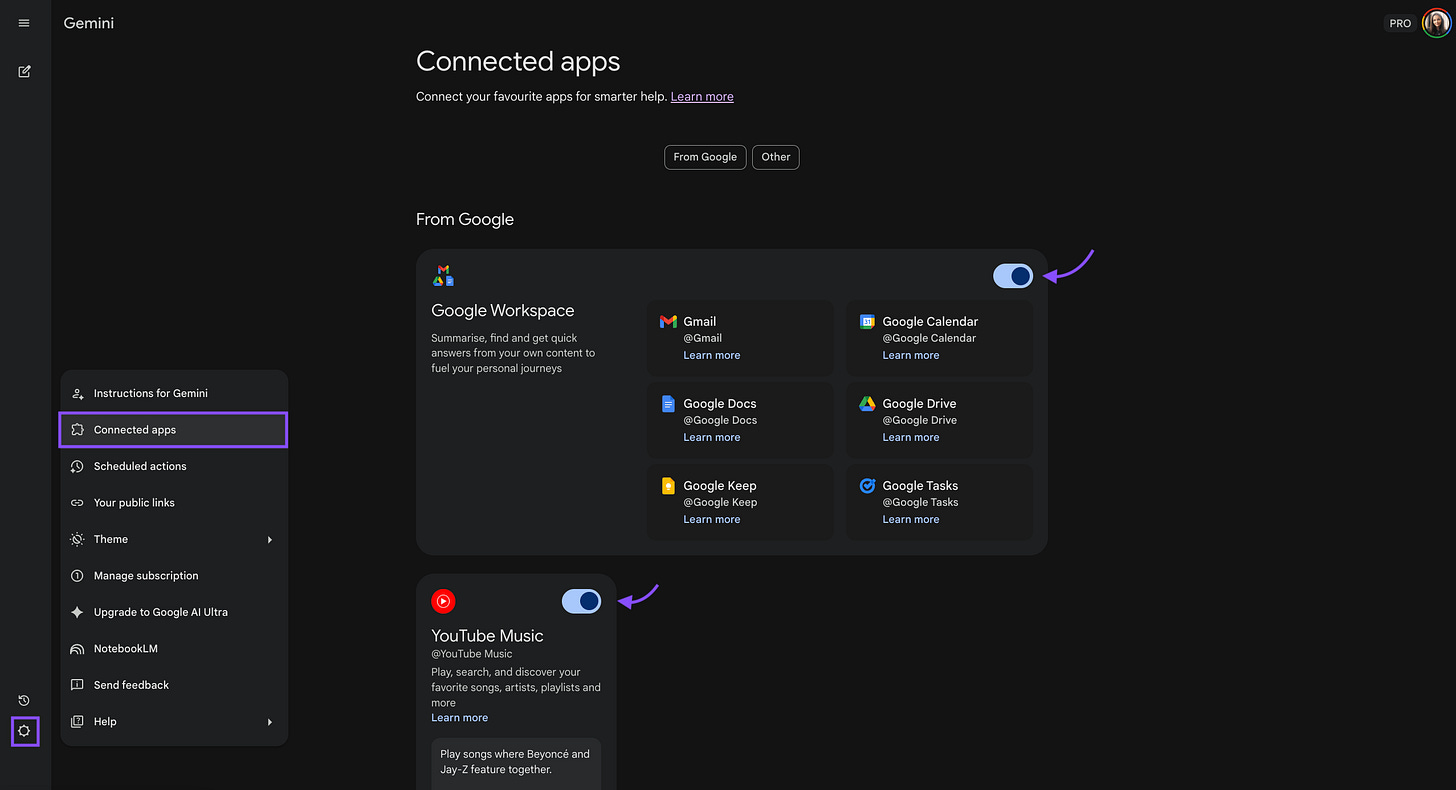Open Scheduled actions from the menu
1456x790 pixels.
141,466
